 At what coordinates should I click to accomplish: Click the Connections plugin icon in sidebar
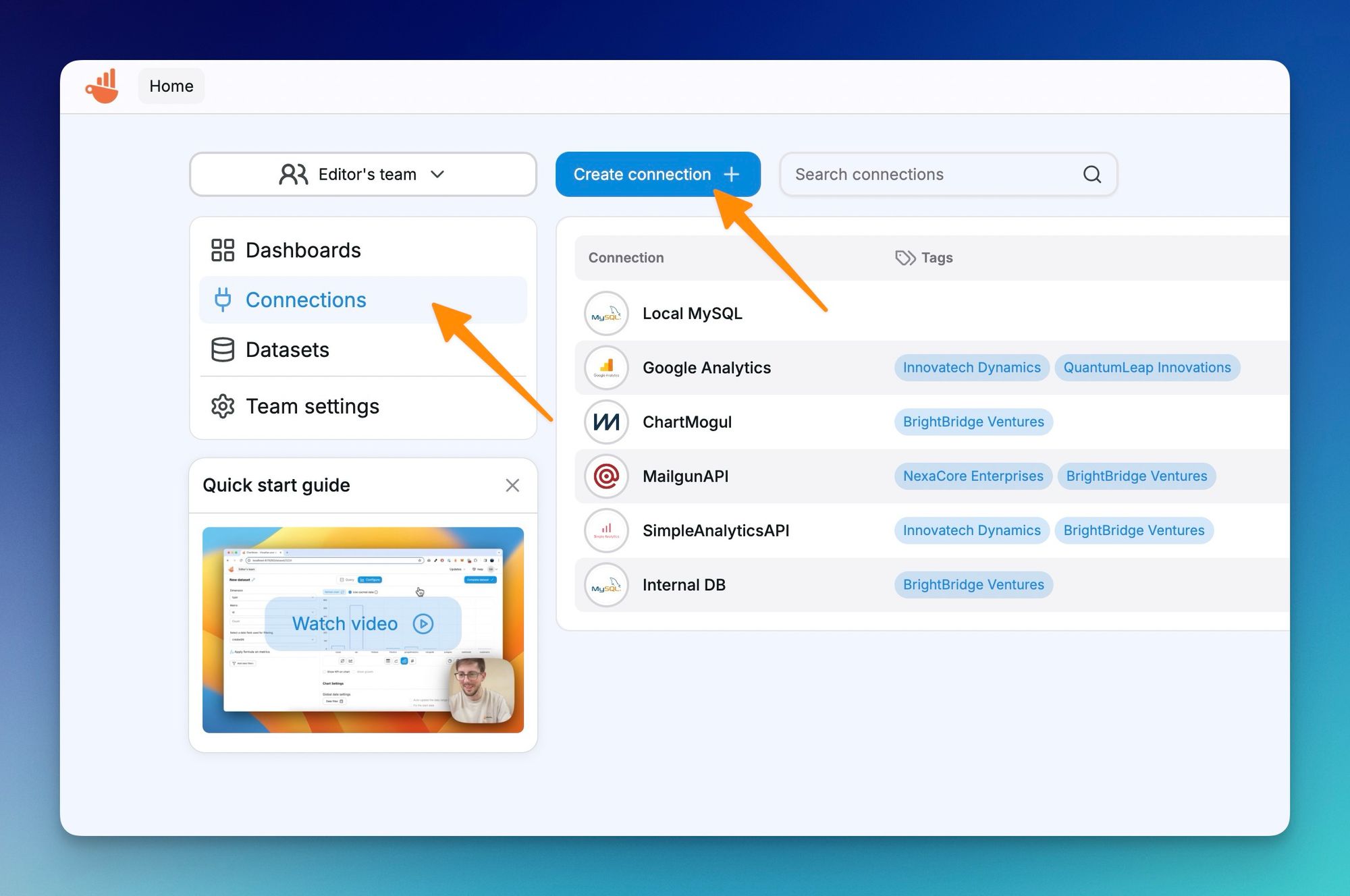(221, 299)
